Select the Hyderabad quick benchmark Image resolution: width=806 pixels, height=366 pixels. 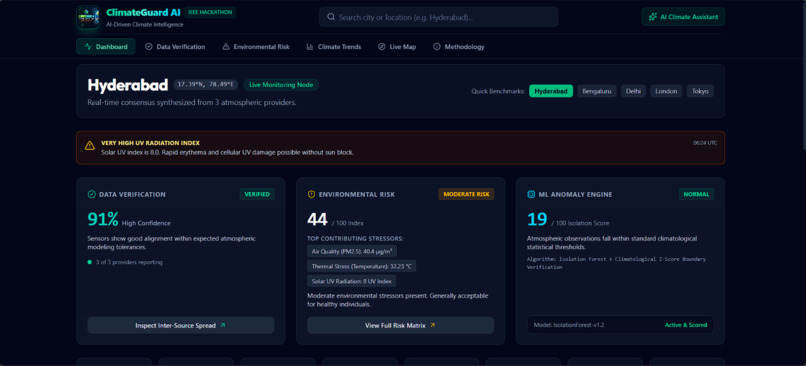[551, 91]
